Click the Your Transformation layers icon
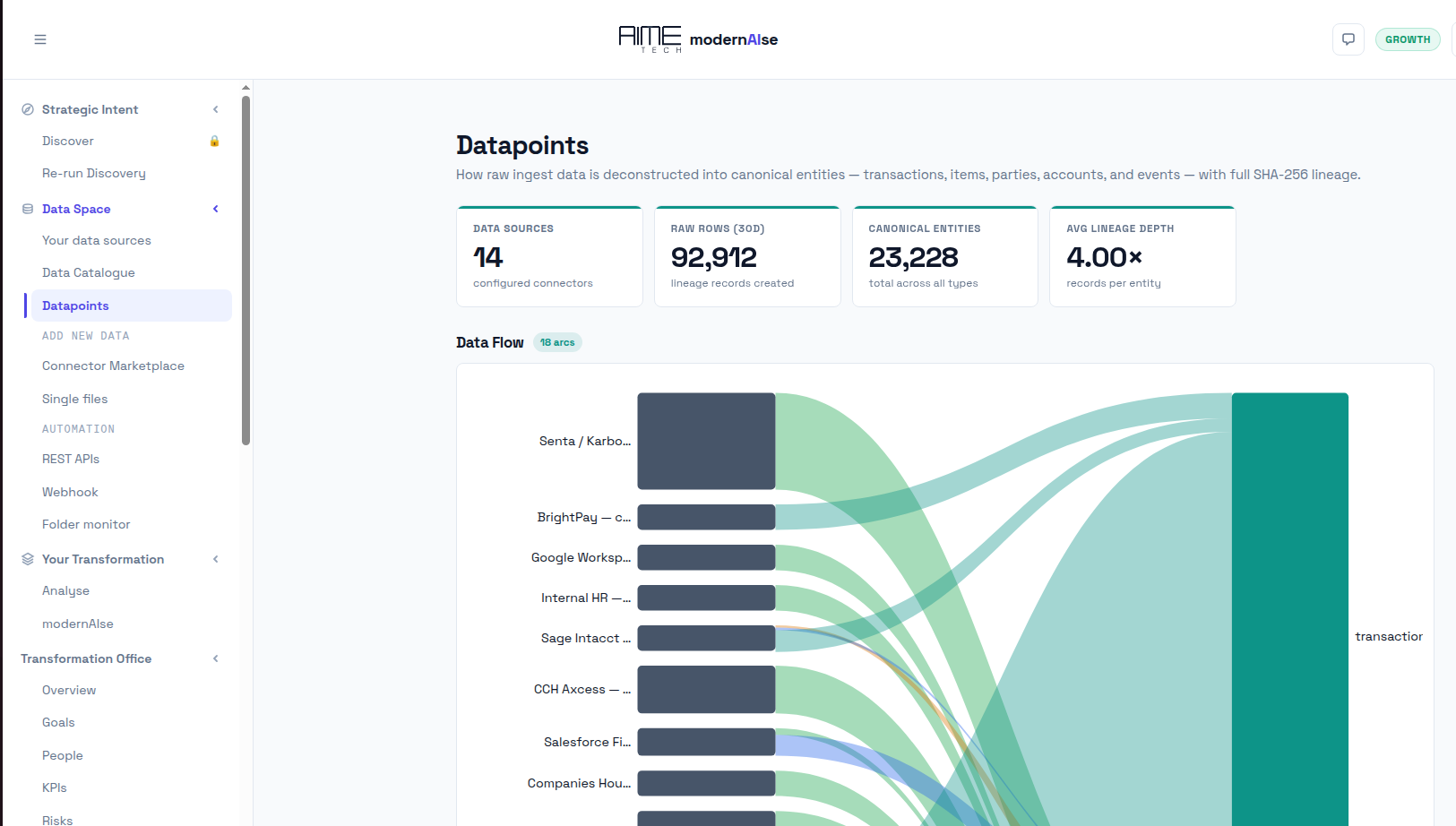Screen dimensions: 1456x826 pos(28,559)
